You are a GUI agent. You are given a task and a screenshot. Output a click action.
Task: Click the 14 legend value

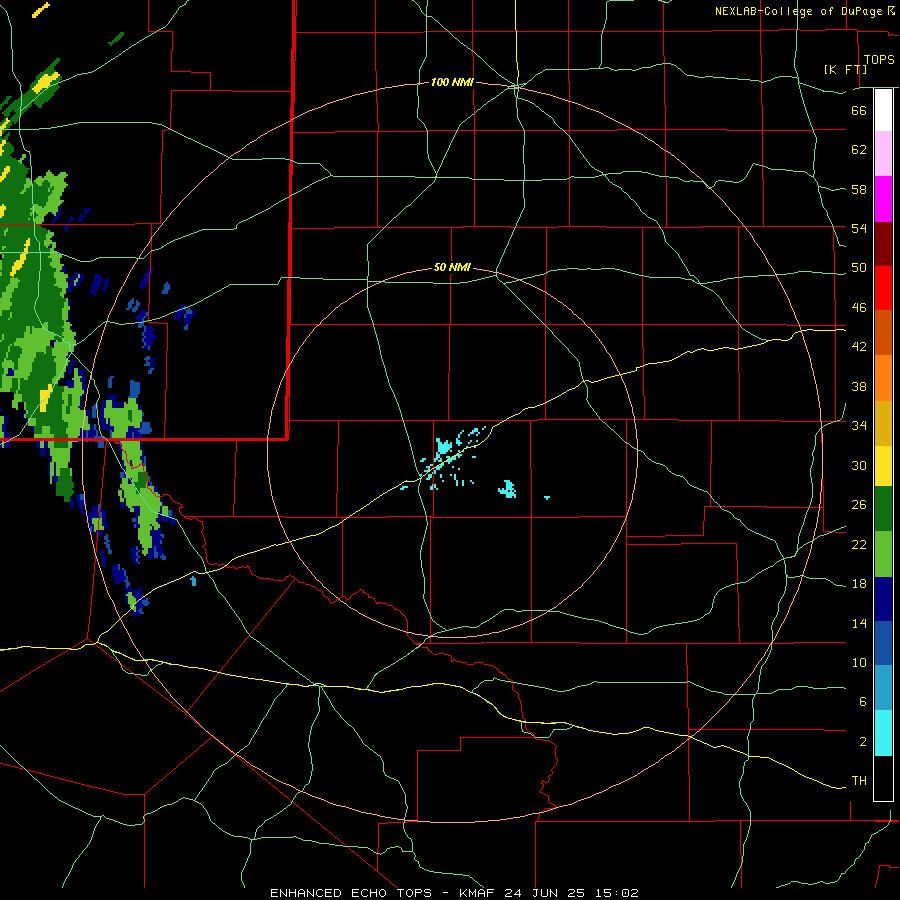pos(859,623)
